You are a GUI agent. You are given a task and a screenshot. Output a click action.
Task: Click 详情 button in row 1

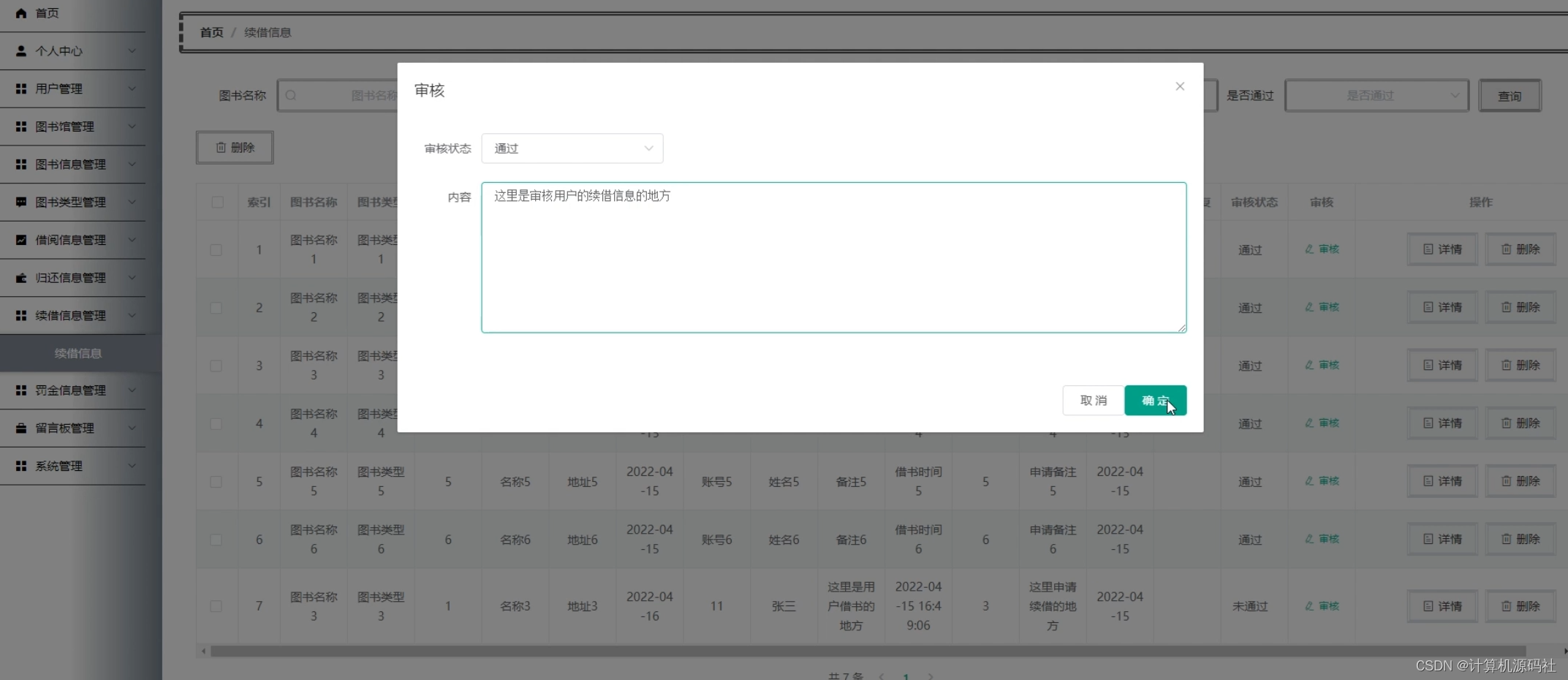click(x=1442, y=249)
